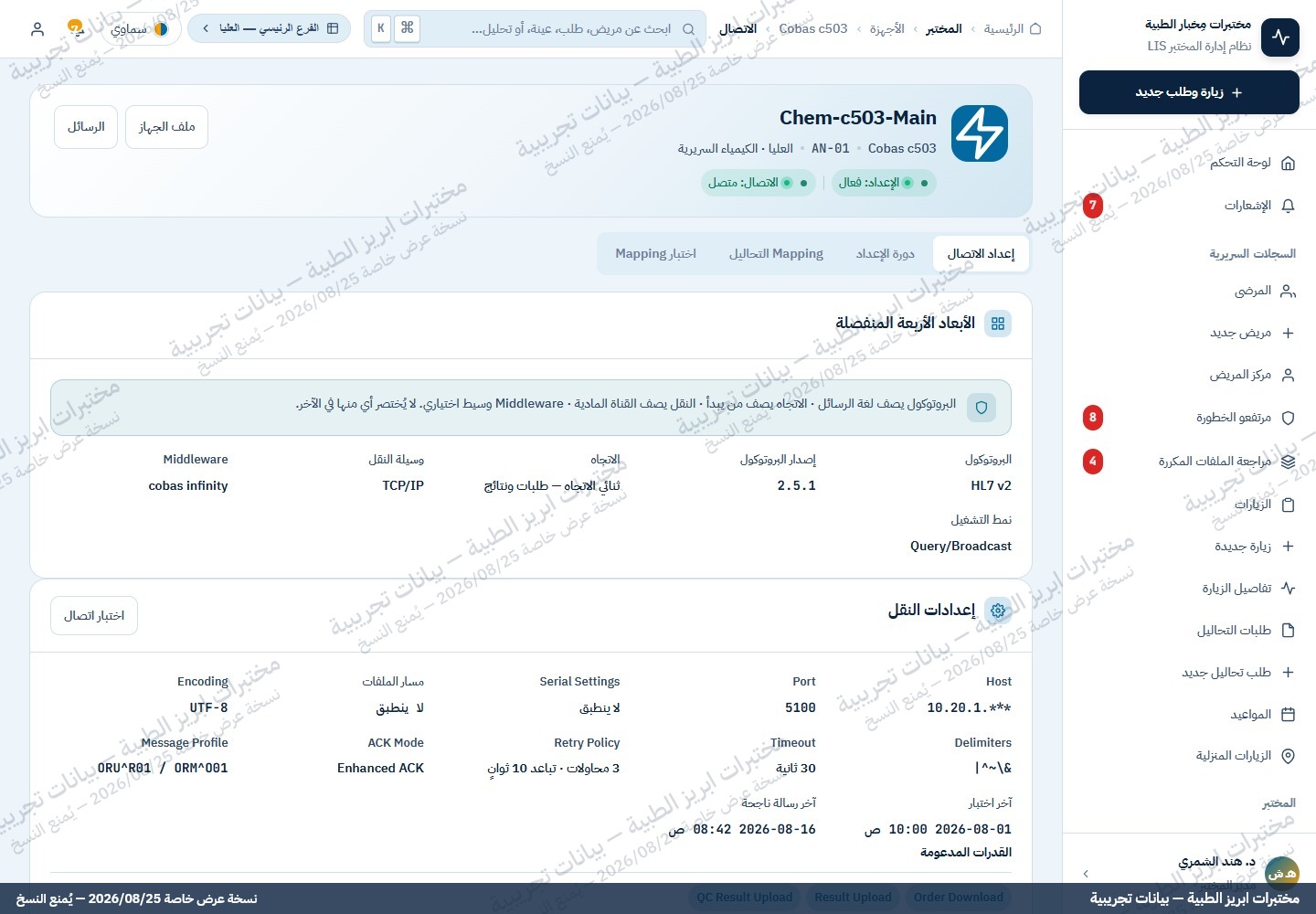The height and width of the screenshot is (914, 1316).
Task: Click the magnifier icon in the search box
Action: [689, 29]
